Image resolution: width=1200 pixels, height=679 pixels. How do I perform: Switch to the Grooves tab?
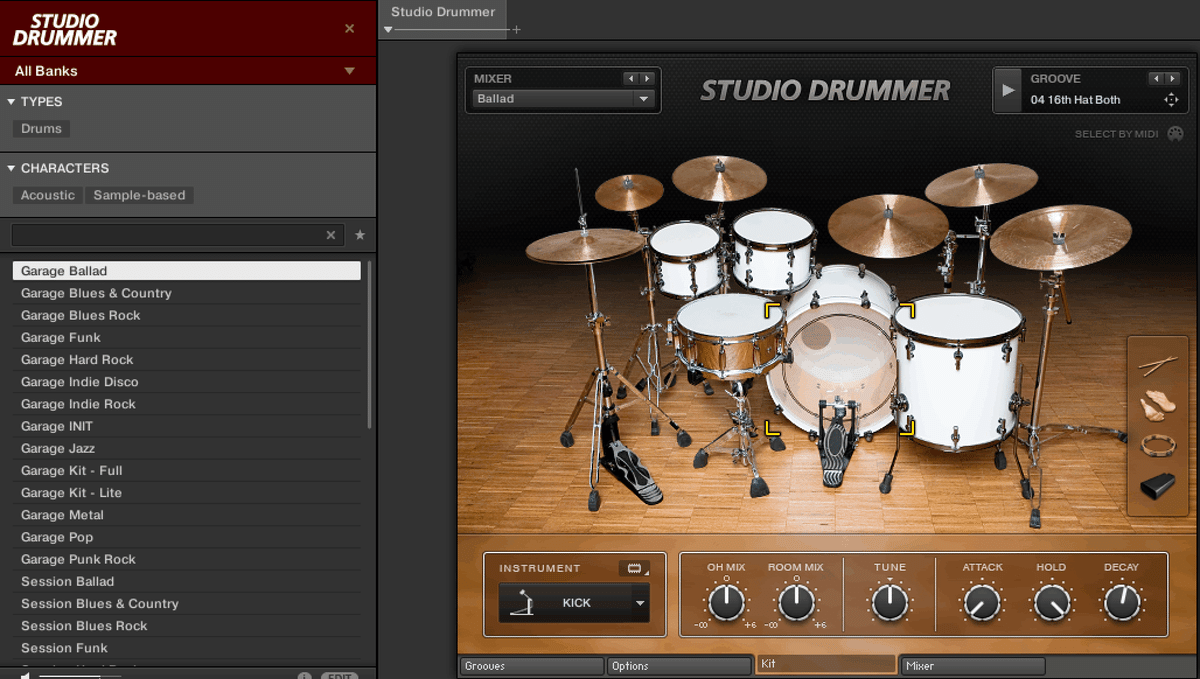click(532, 666)
